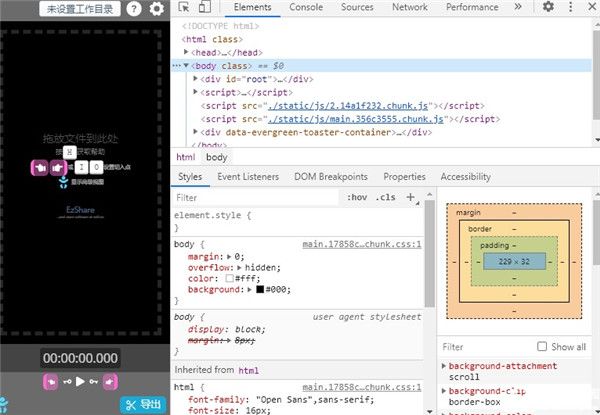Viewport: 600px width, 415px height.
Task: Expand the data-evergreen-toaster-container div
Action: coord(195,132)
